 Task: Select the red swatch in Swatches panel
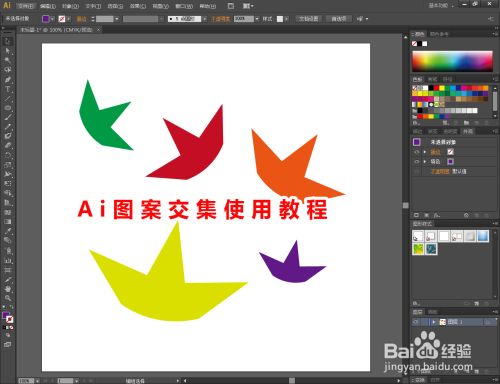pyautogui.click(x=436, y=88)
